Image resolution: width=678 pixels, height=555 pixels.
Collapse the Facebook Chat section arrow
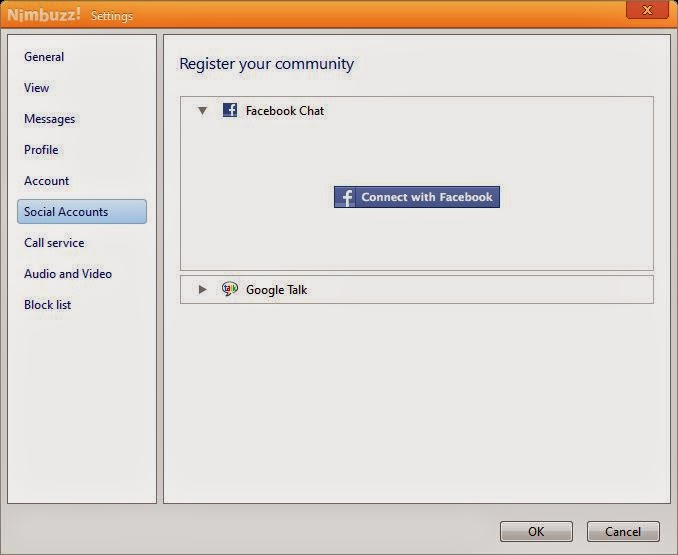click(202, 111)
